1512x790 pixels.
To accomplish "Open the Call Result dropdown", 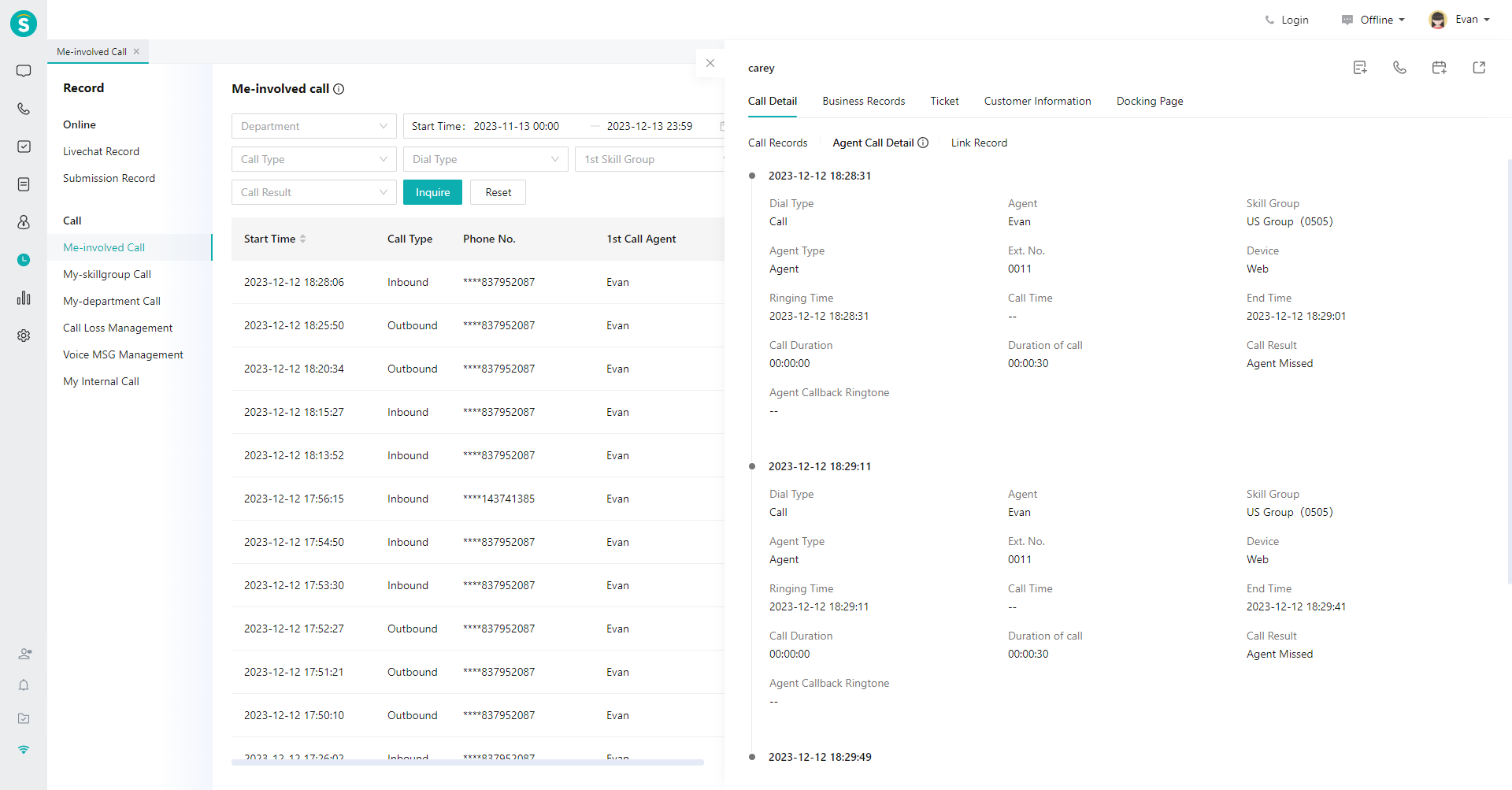I will pos(314,192).
